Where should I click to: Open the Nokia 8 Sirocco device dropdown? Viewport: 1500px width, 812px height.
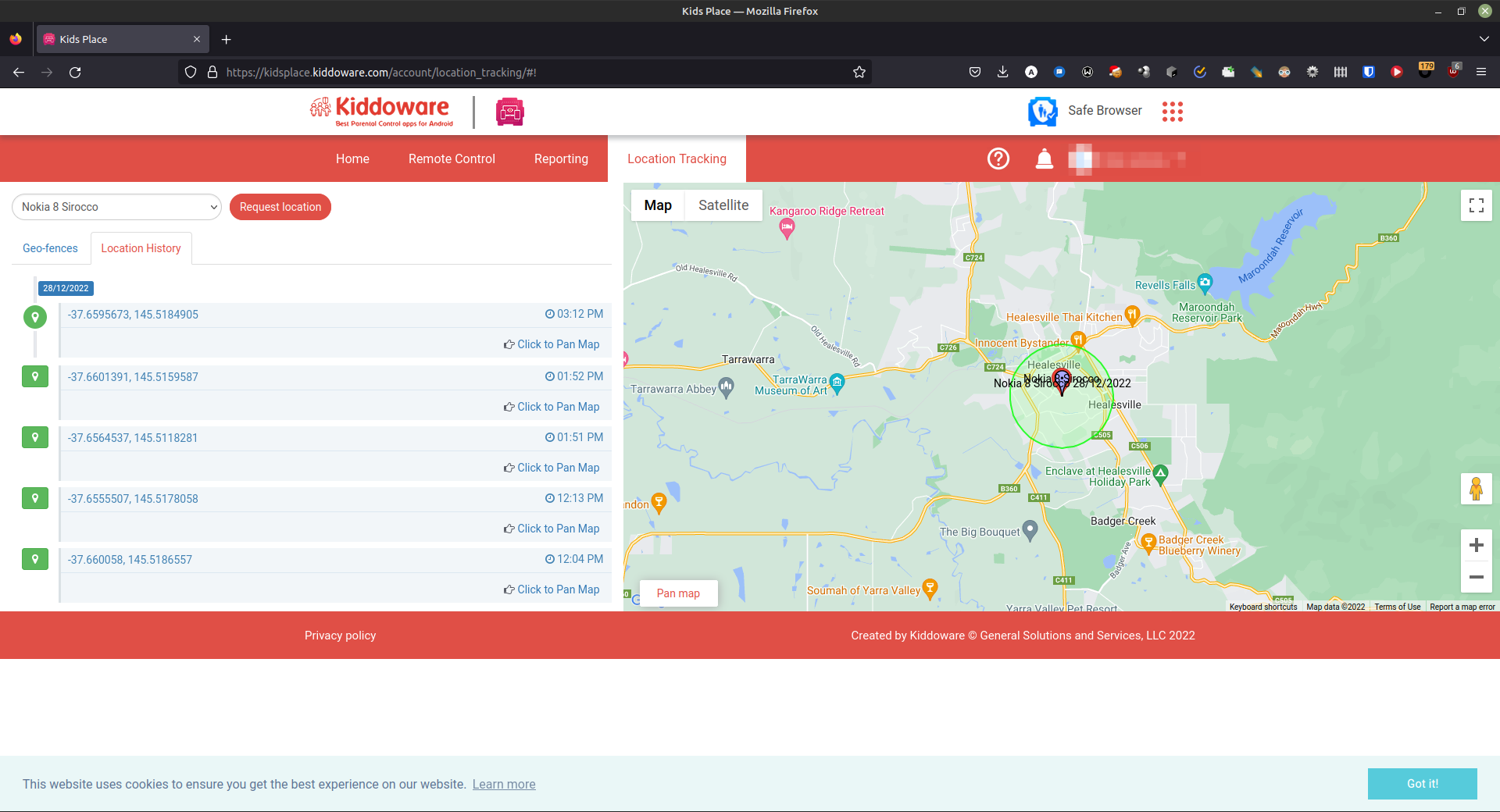click(x=116, y=207)
